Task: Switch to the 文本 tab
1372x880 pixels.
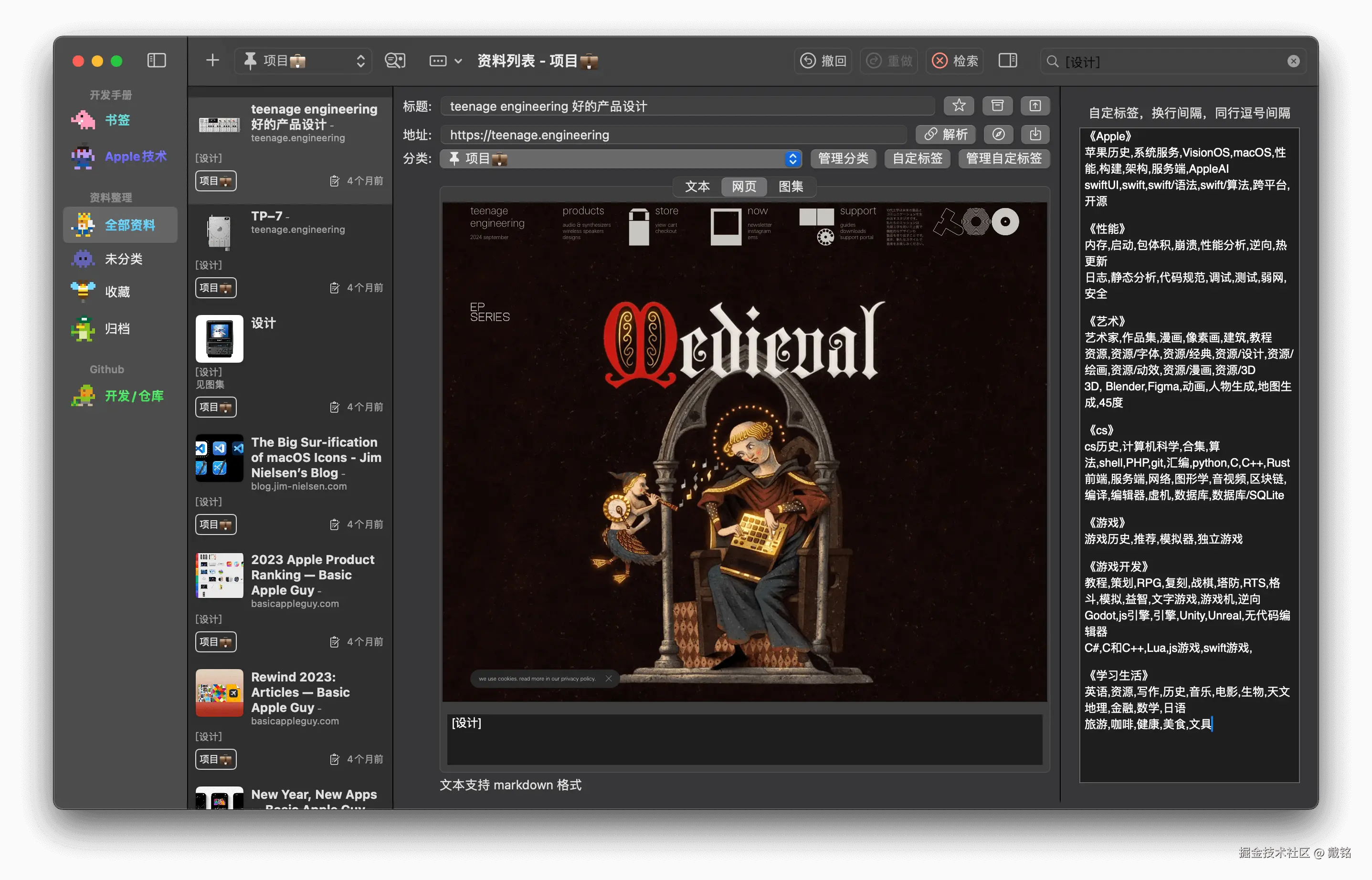Action: coord(697,186)
